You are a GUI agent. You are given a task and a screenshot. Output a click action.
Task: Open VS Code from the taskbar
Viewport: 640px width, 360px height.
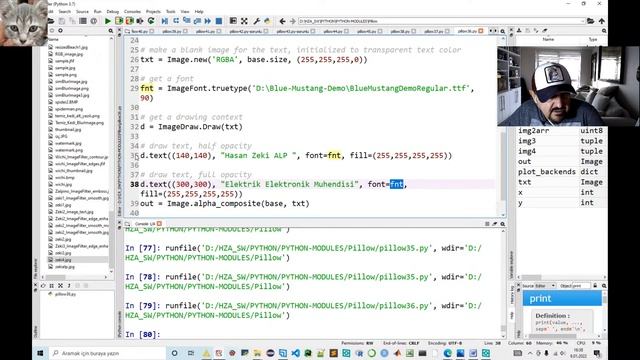coord(295,353)
